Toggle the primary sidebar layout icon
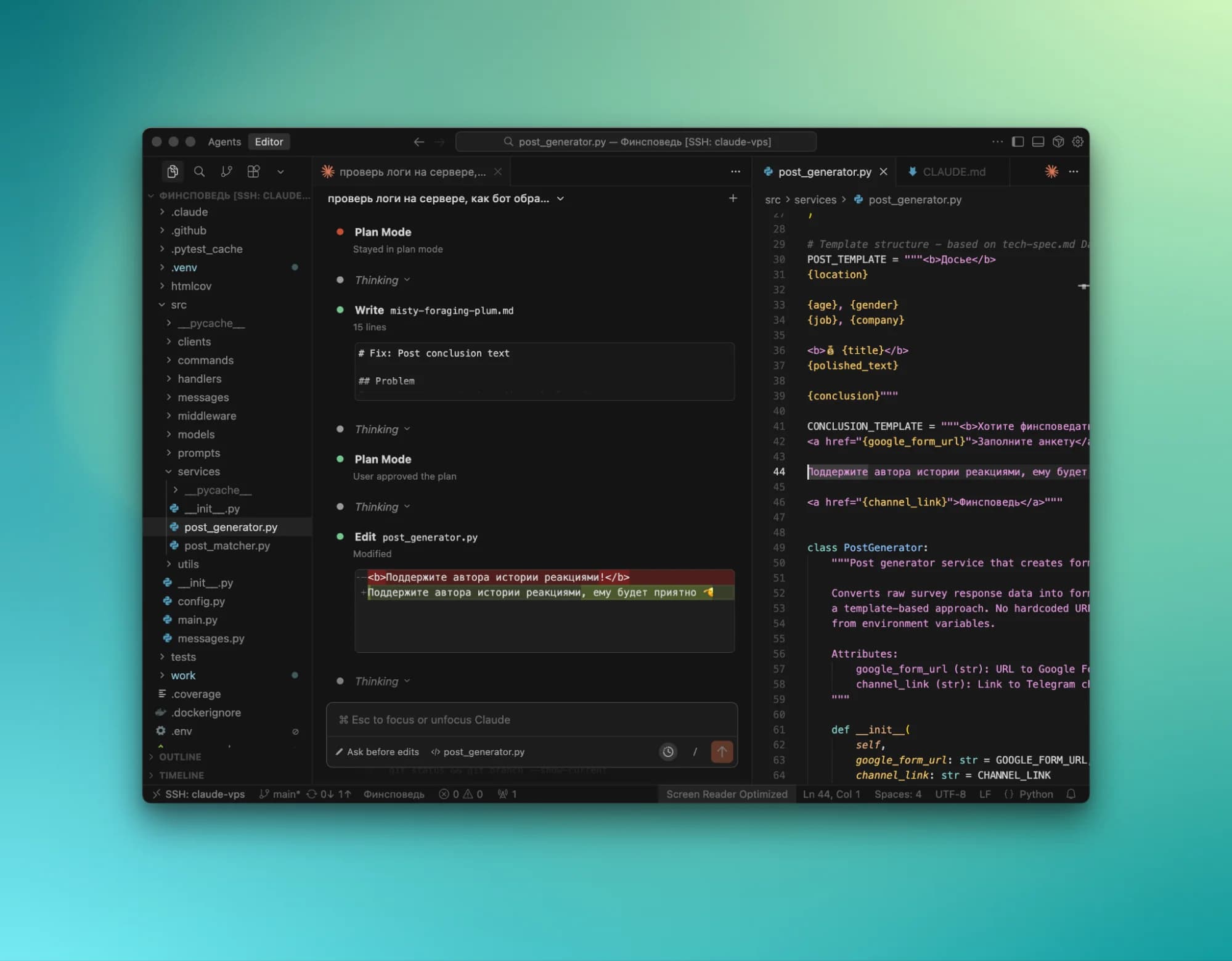The height and width of the screenshot is (961, 1232). 1018,142
